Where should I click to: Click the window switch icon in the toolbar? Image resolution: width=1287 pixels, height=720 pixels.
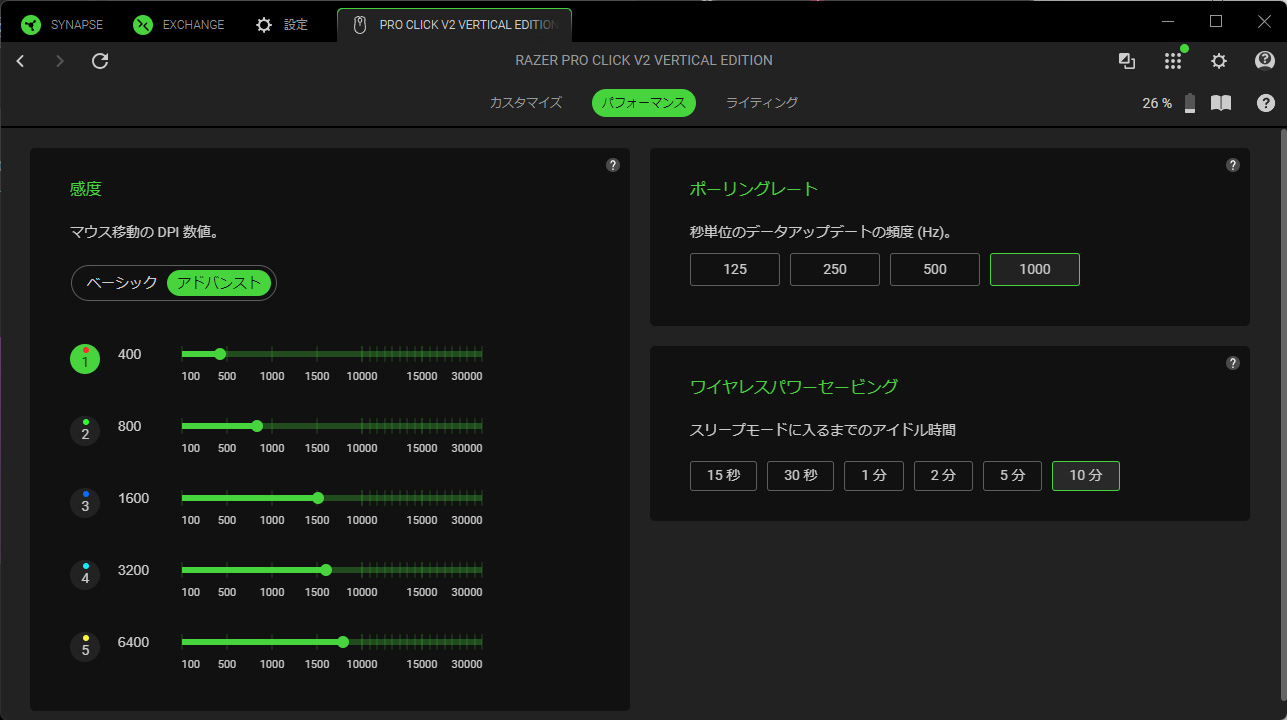pos(1127,61)
